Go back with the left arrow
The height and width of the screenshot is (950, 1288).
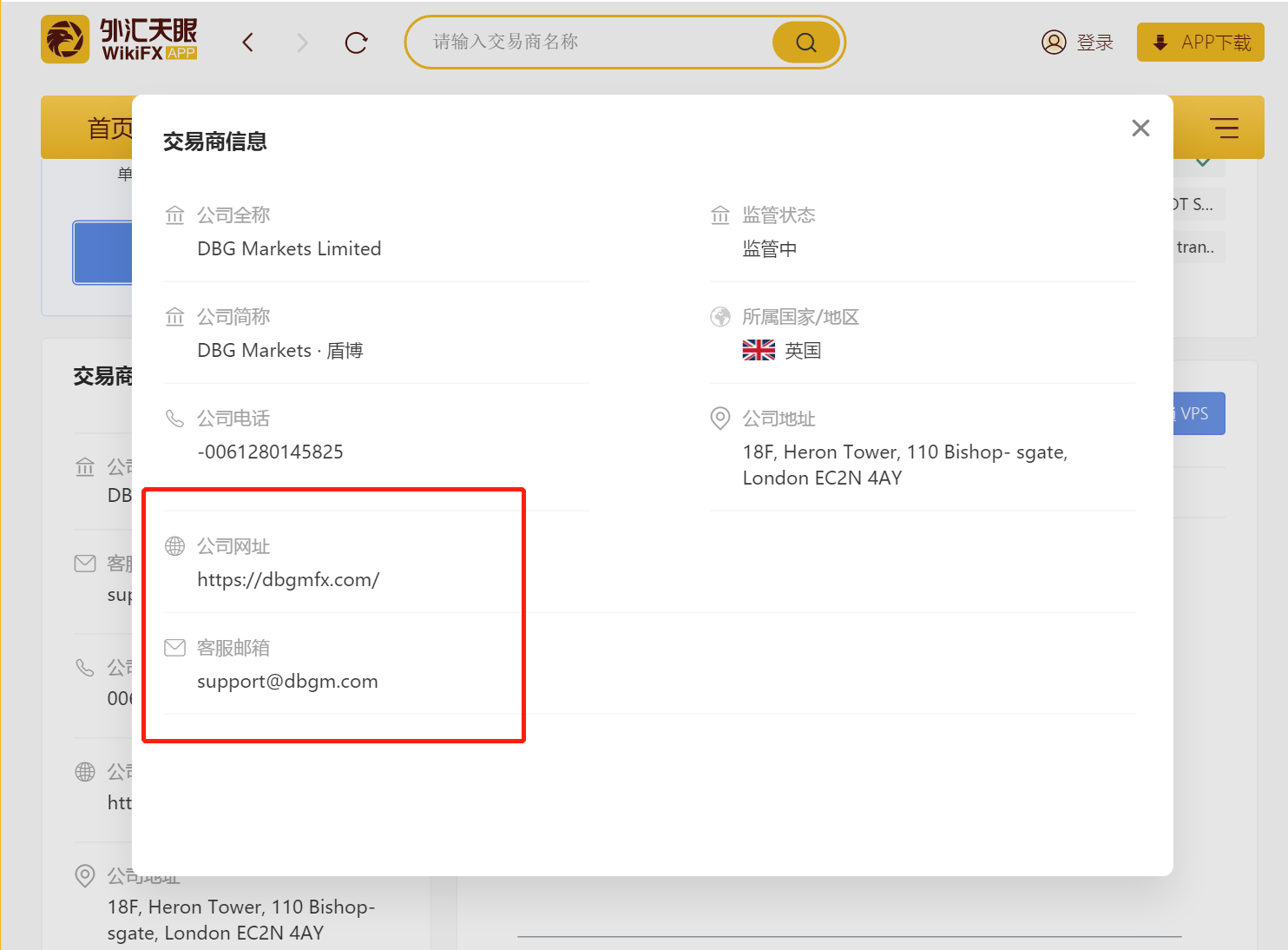pos(248,43)
